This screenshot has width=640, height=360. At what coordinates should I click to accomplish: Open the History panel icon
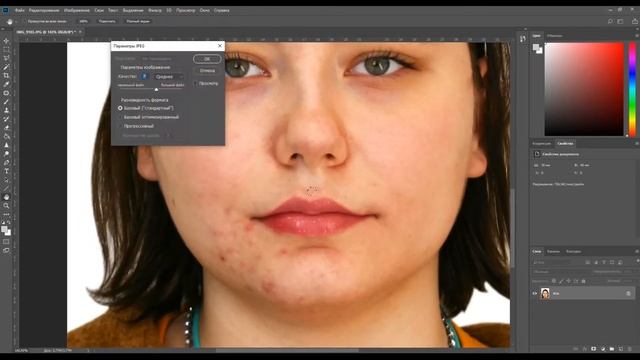(x=523, y=39)
